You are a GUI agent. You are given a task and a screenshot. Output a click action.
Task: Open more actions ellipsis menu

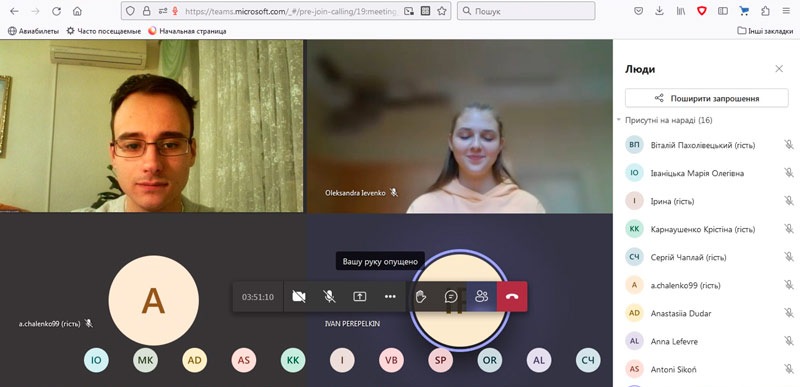click(390, 296)
